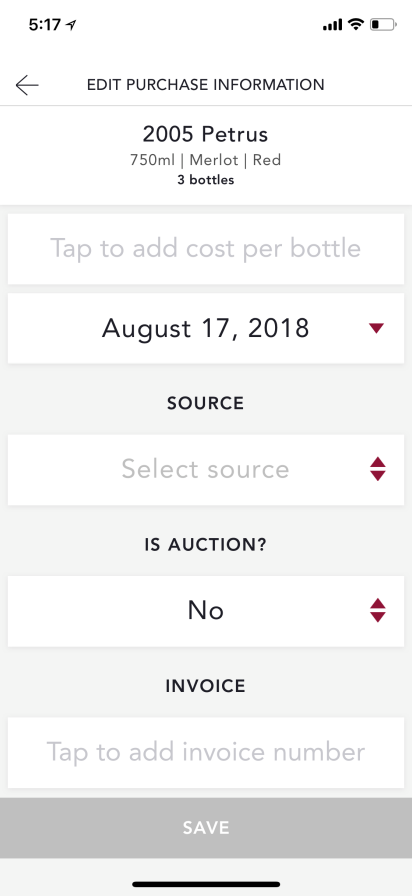Click the Wi-Fi icon in status bar

[355, 25]
